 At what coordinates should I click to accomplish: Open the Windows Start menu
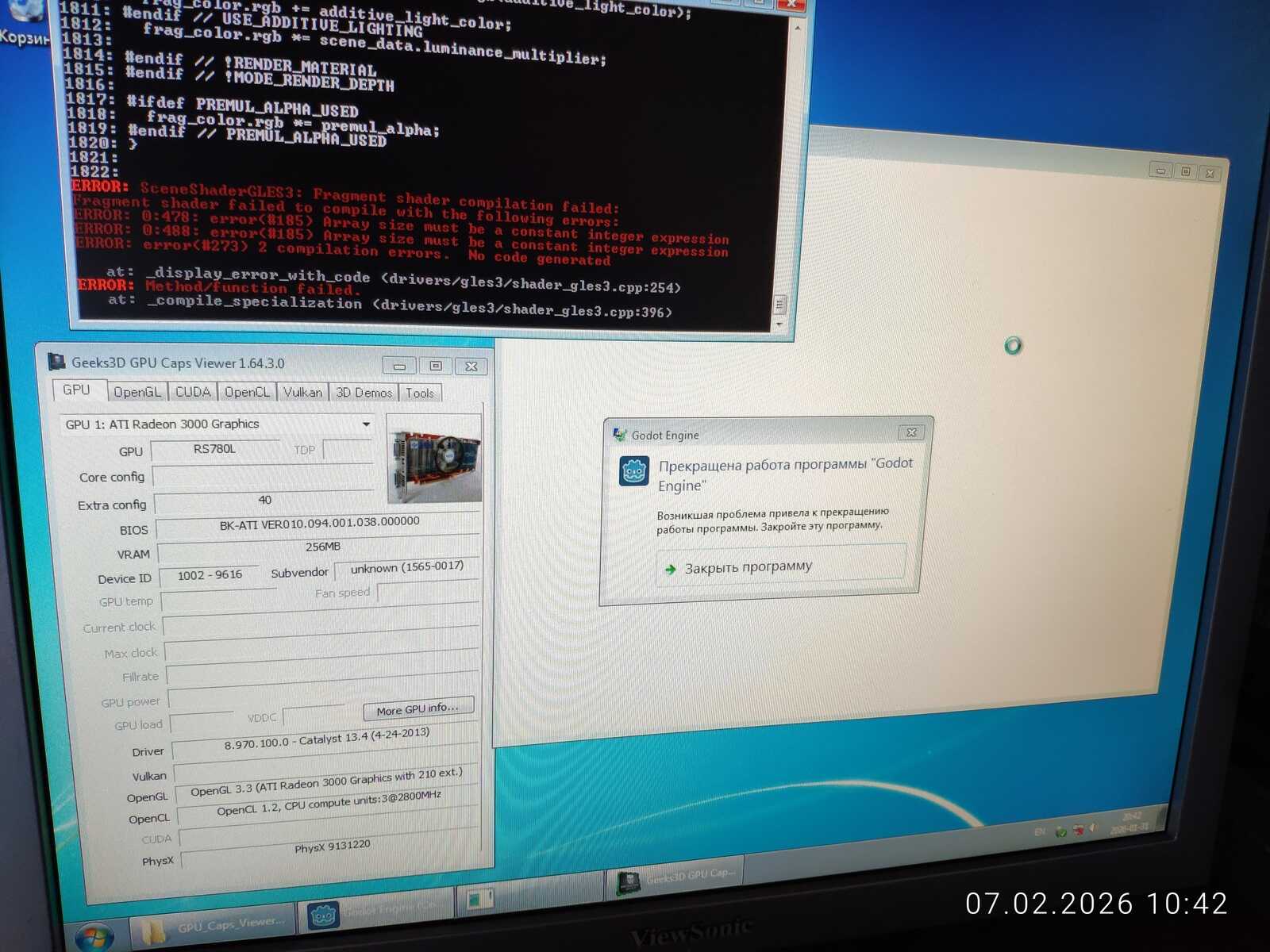coord(94,936)
